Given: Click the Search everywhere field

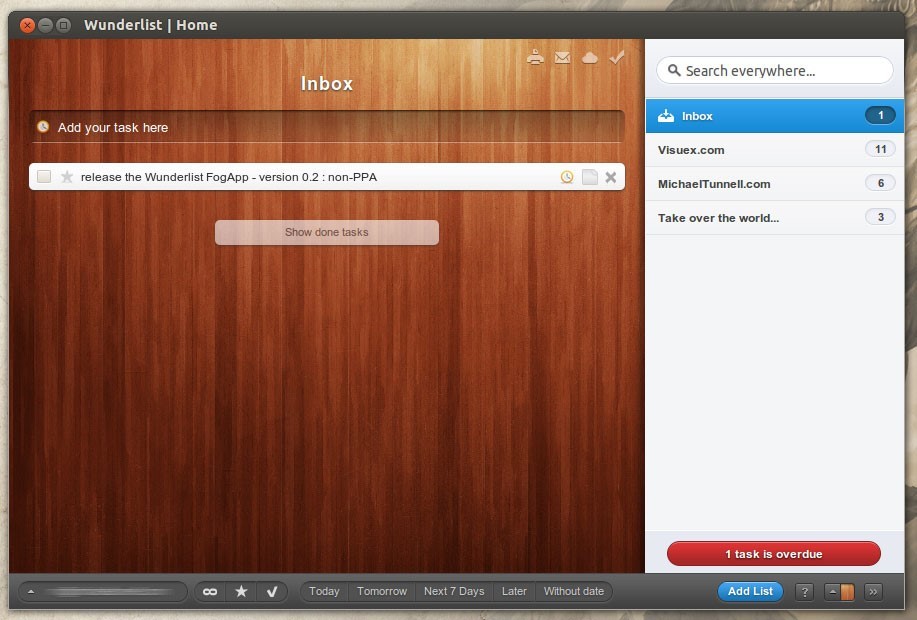Looking at the screenshot, I should tap(775, 70).
